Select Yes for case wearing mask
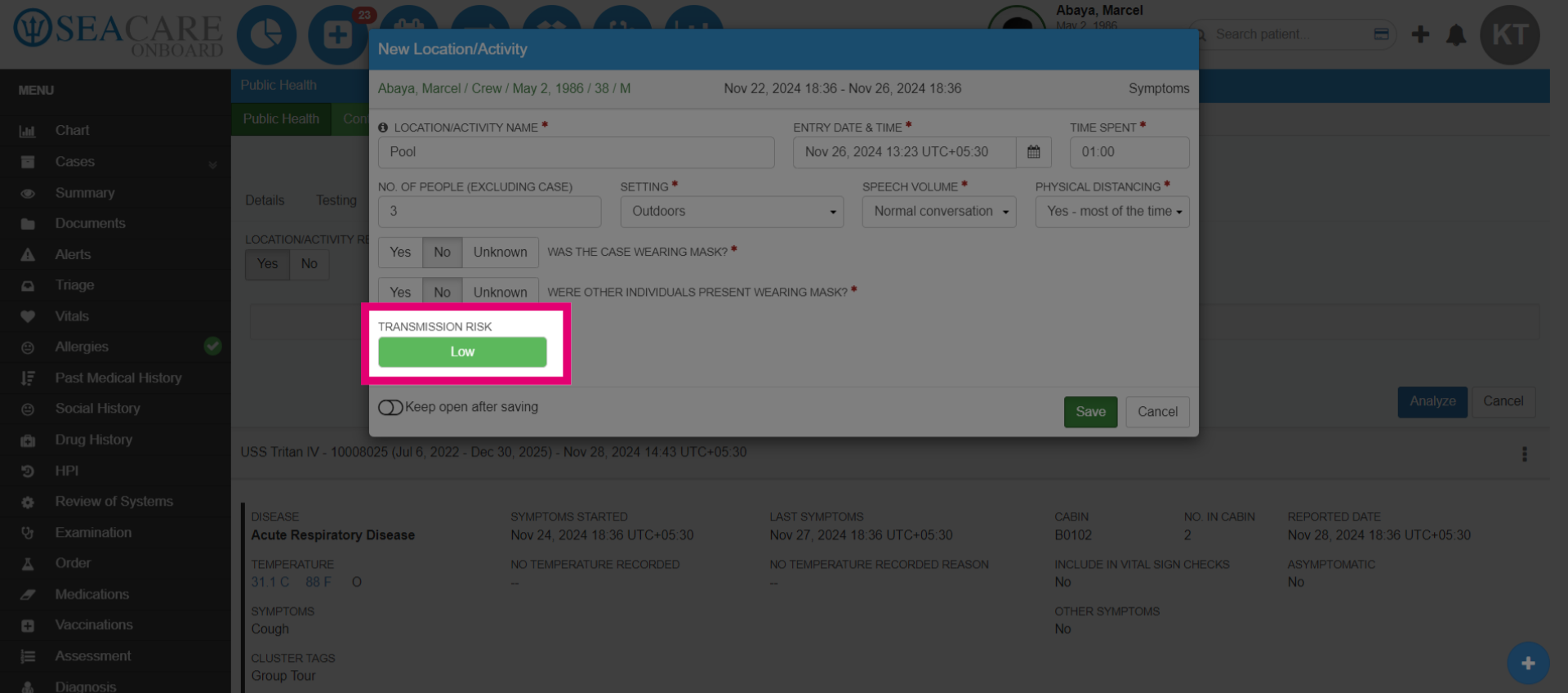1568x693 pixels. [400, 253]
